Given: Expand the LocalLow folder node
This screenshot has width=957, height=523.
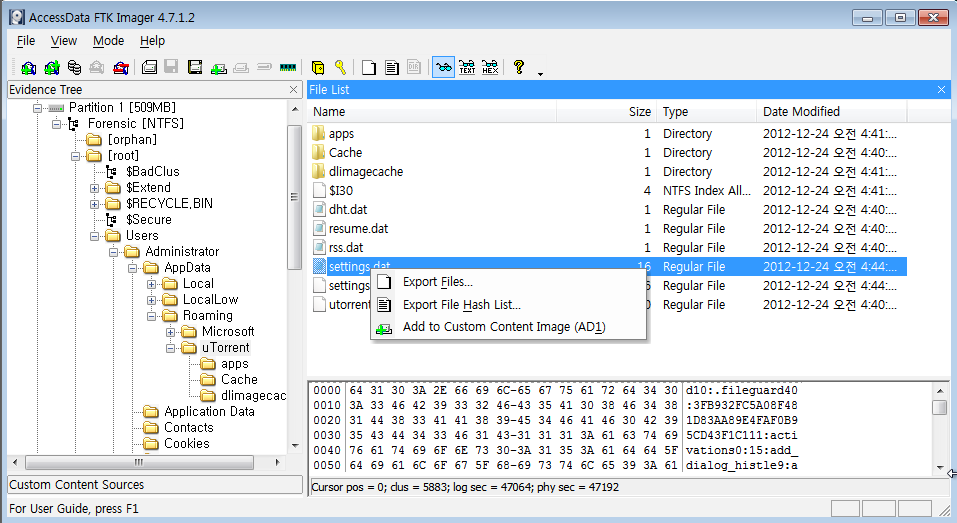Looking at the screenshot, I should [x=151, y=300].
